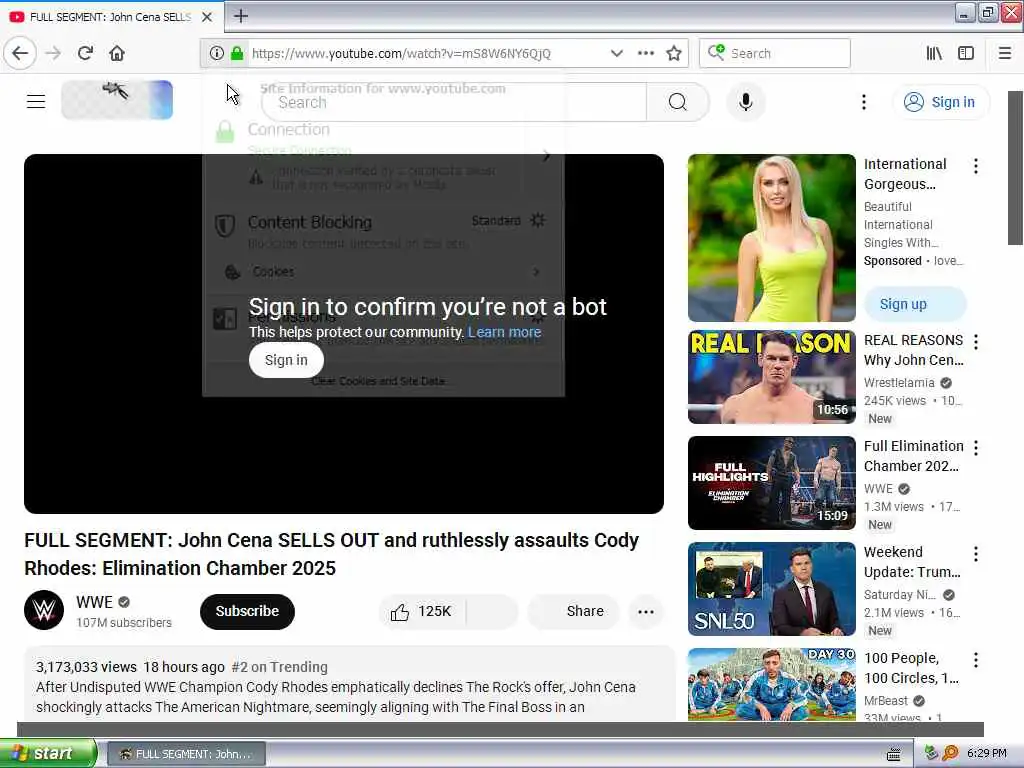Click the magnifier icon in system tray
The image size is (1024, 768).
[950, 753]
